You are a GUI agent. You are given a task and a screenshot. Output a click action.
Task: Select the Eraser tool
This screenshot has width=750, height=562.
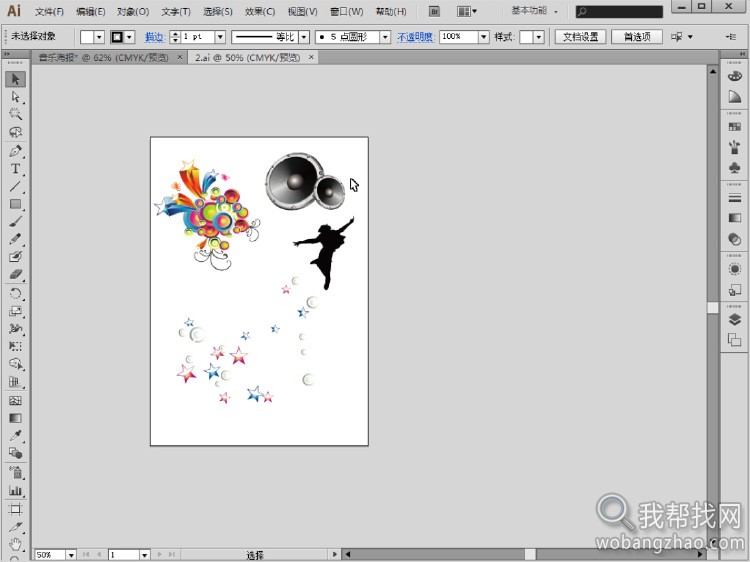(15, 275)
